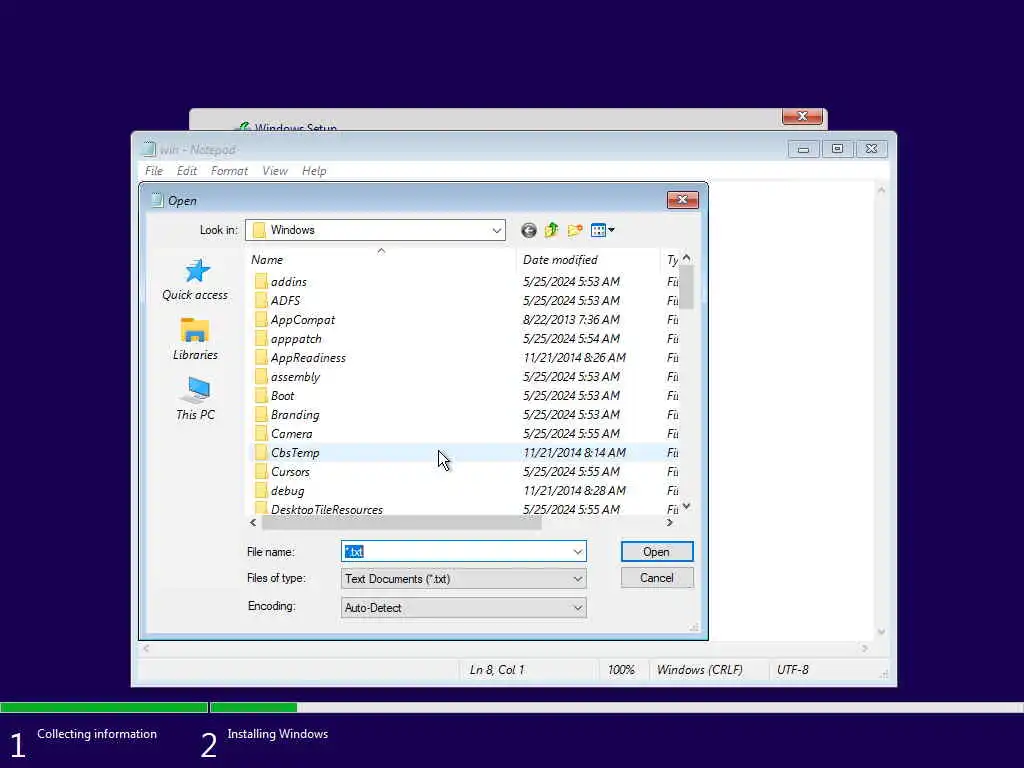Select the Boot folder icon
This screenshot has width=1024, height=768.
tap(261, 396)
